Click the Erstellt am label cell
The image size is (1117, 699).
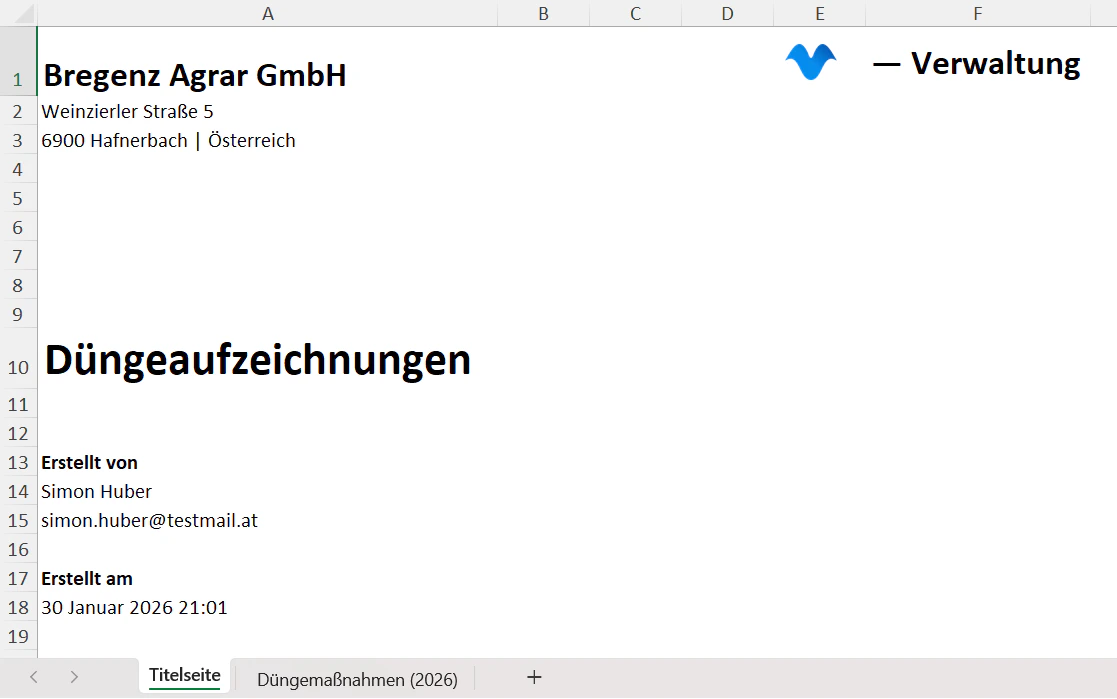[x=86, y=578]
